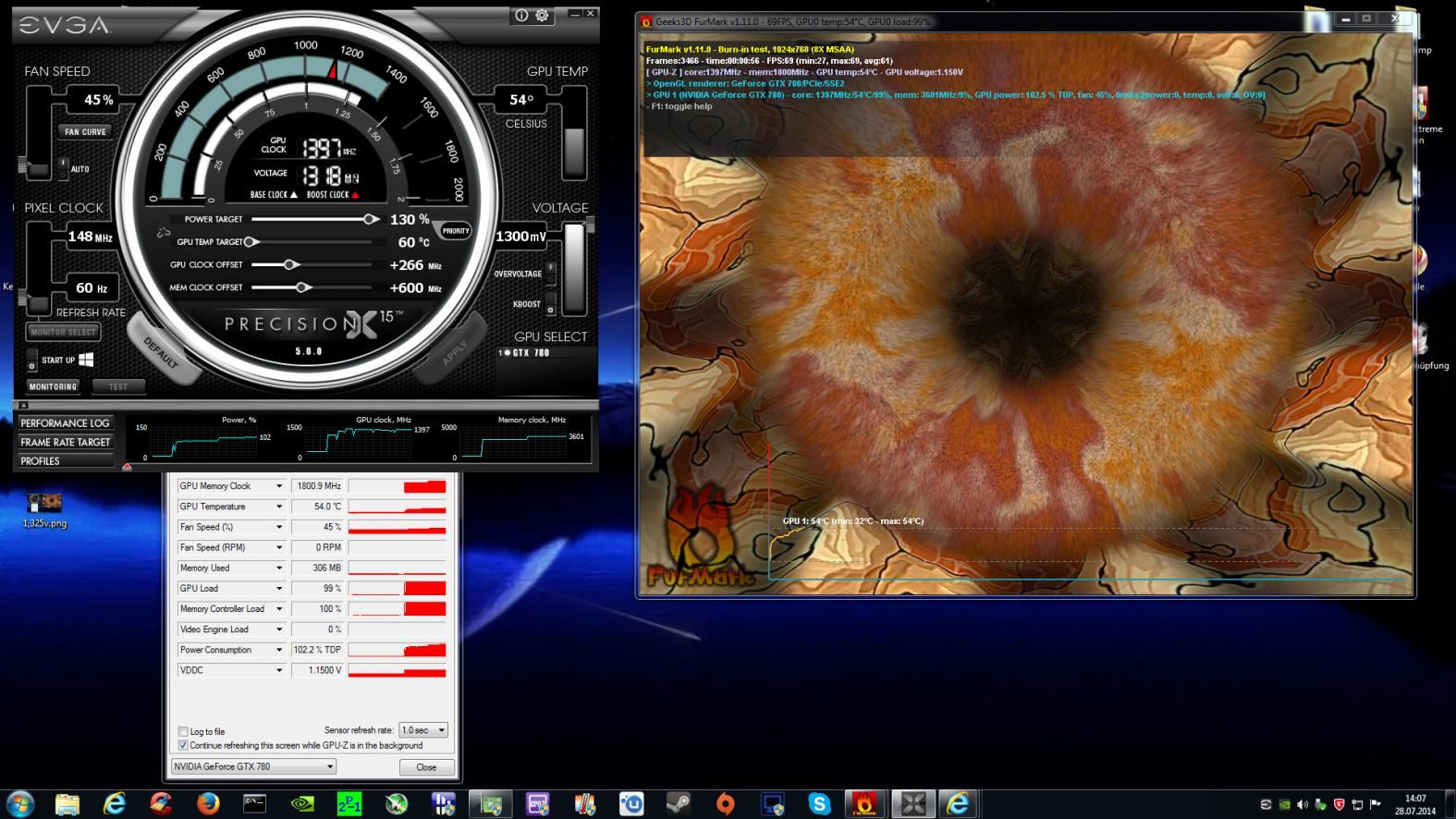This screenshot has height=819, width=1456.
Task: Click the taskbar clock showing 14:07
Action: coord(1414,804)
